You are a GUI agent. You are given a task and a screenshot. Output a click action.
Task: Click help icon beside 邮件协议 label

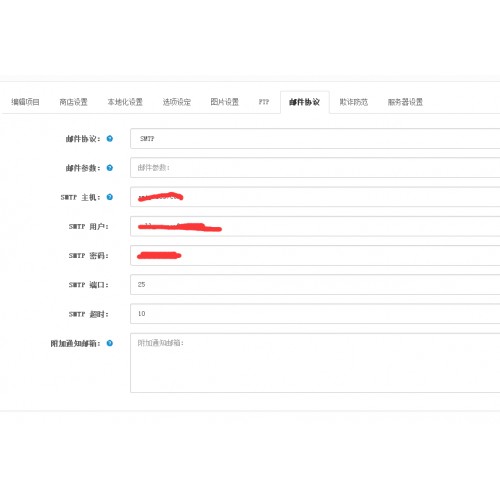coord(110,139)
